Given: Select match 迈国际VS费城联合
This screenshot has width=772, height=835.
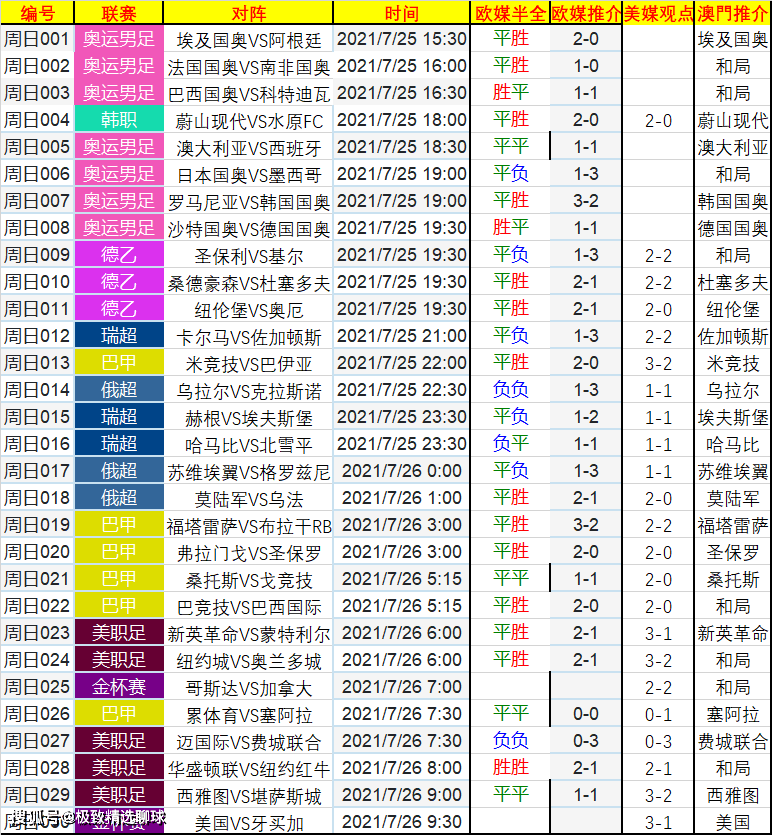Looking at the screenshot, I should (248, 741).
